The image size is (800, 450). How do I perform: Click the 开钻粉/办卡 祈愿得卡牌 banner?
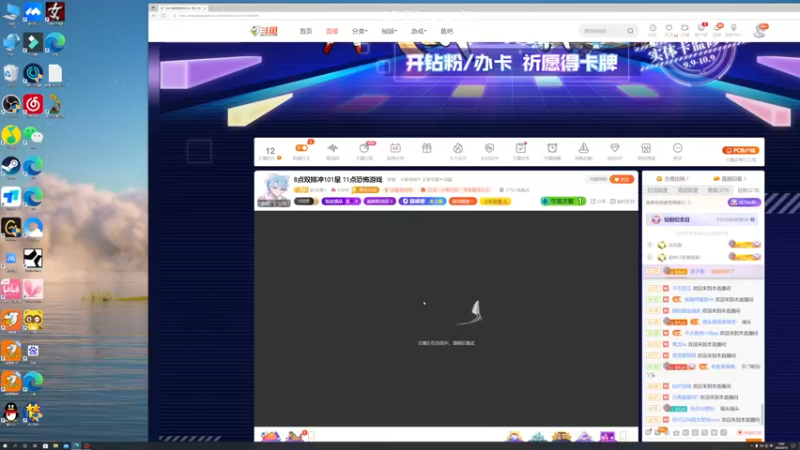511,63
